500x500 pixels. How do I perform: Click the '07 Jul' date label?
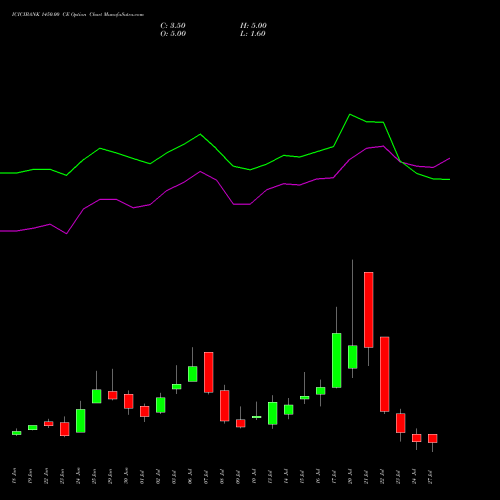pos(206,476)
